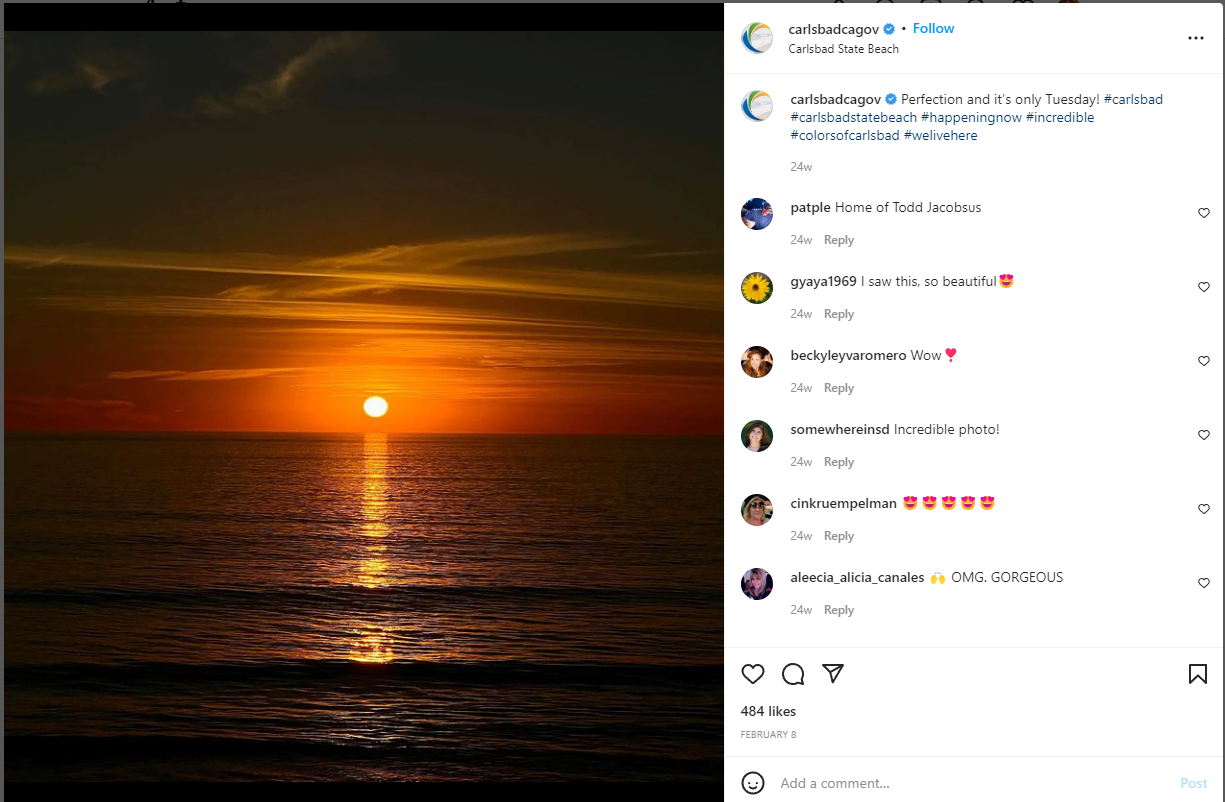Like cinkruempelman's comment heart
Screen dimensions: 1225x802
click(1204, 509)
